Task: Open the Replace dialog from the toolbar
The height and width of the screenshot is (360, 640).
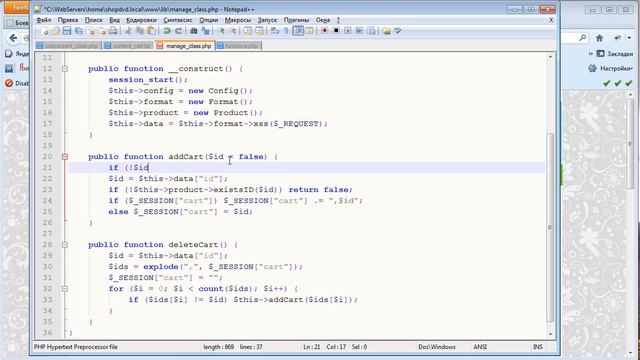Action: (x=205, y=31)
